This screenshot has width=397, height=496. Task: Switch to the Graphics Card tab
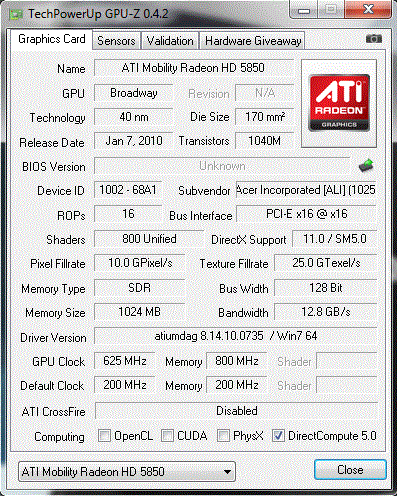52,39
